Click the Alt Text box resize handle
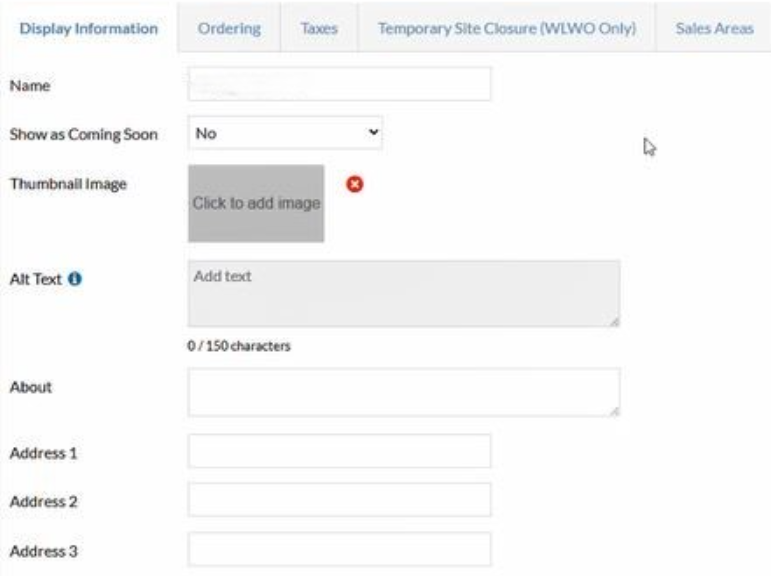The width and height of the screenshot is (771, 576). click(614, 321)
